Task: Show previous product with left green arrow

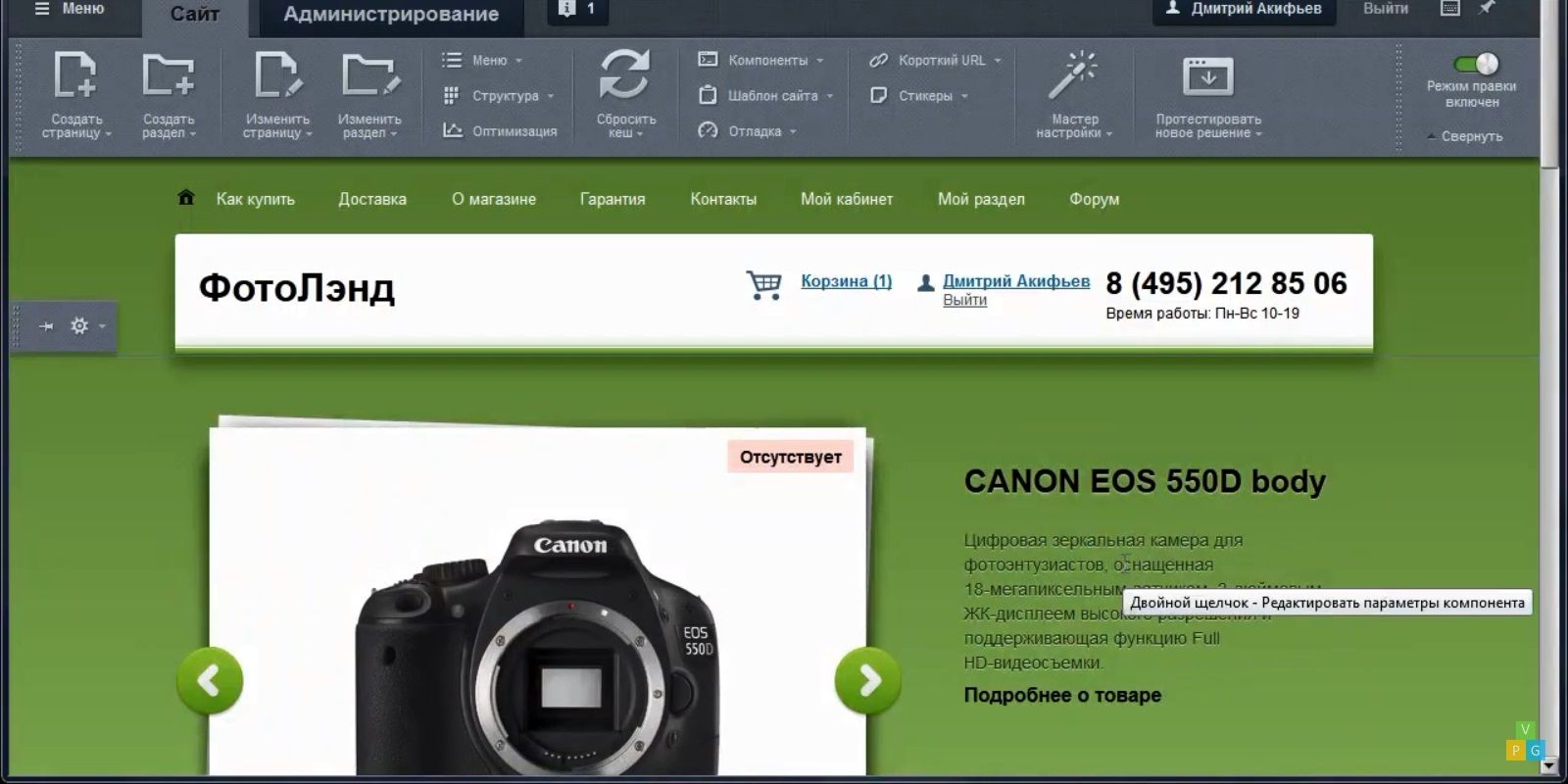Action: [210, 680]
